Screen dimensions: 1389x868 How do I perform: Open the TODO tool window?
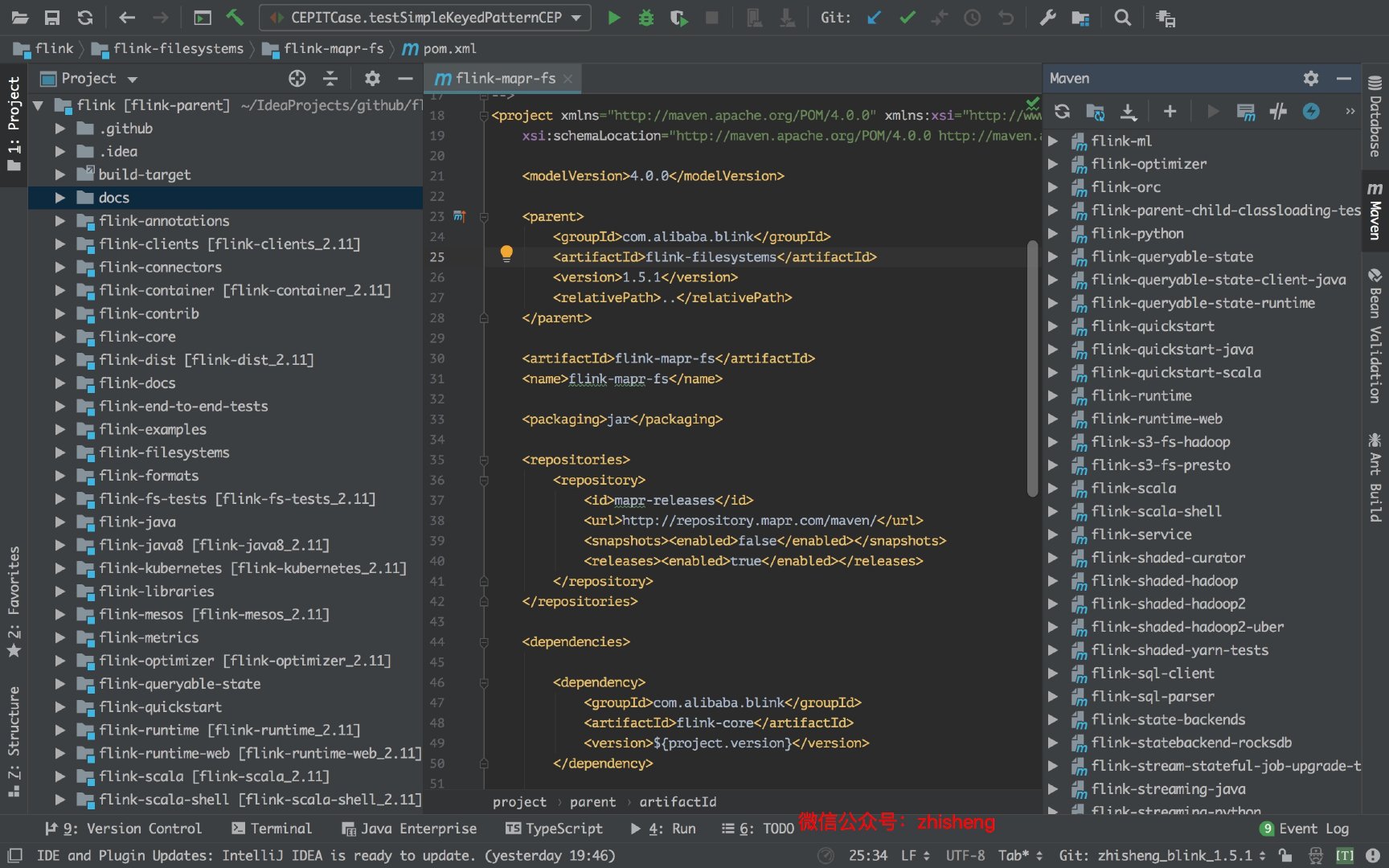tap(758, 829)
